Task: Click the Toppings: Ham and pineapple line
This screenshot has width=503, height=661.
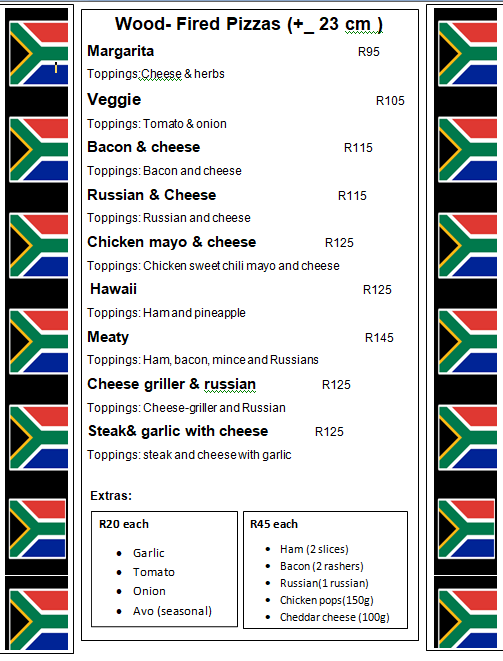Action: click(x=166, y=313)
